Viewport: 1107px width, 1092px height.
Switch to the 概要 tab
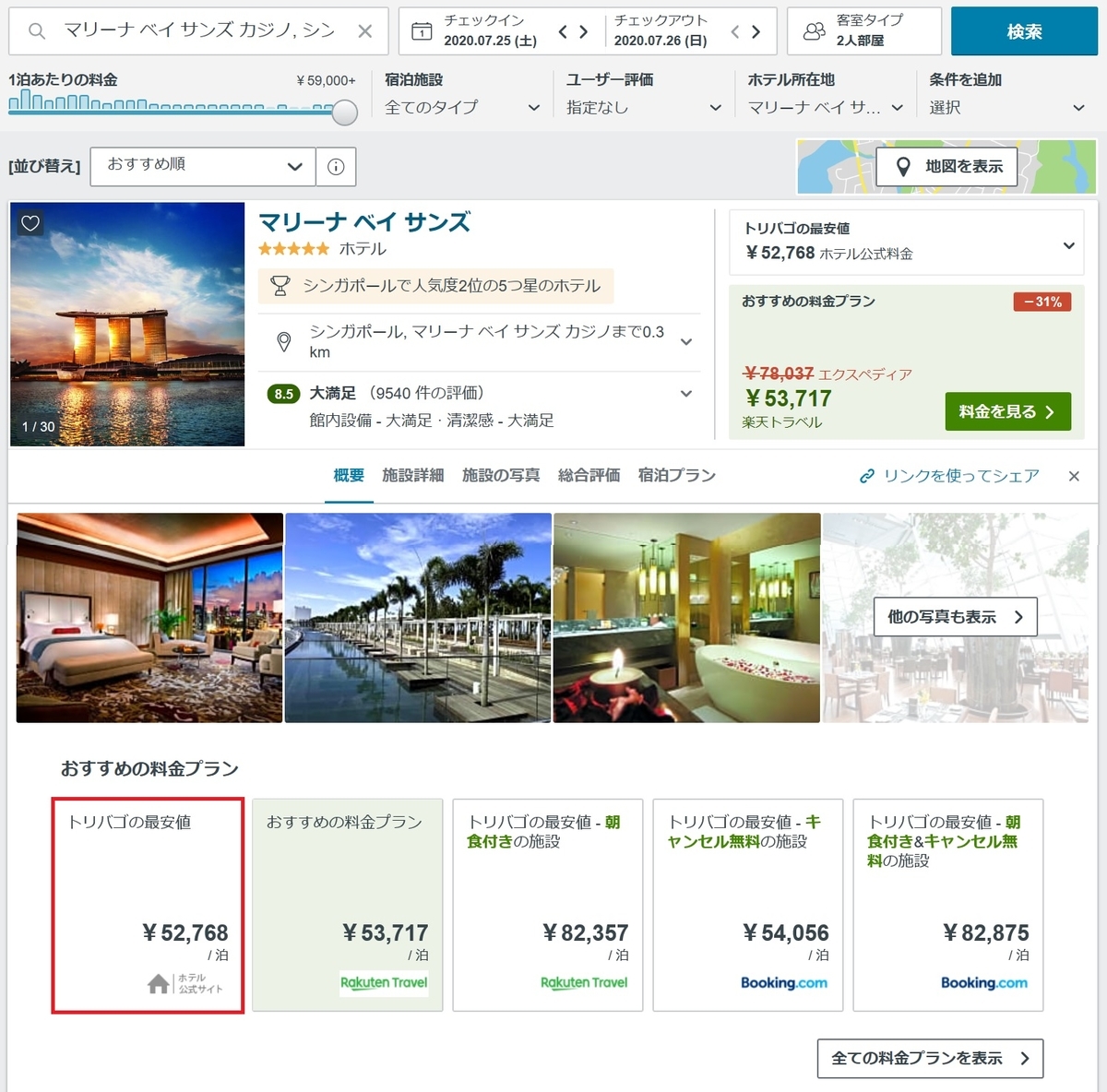pyautogui.click(x=349, y=476)
